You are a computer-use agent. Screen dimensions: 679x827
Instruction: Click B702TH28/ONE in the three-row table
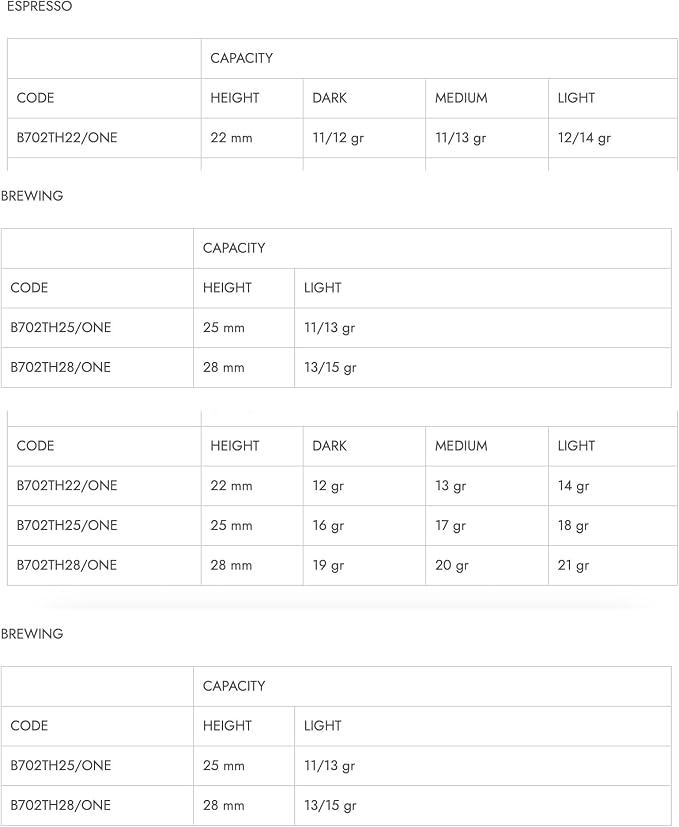(x=67, y=565)
